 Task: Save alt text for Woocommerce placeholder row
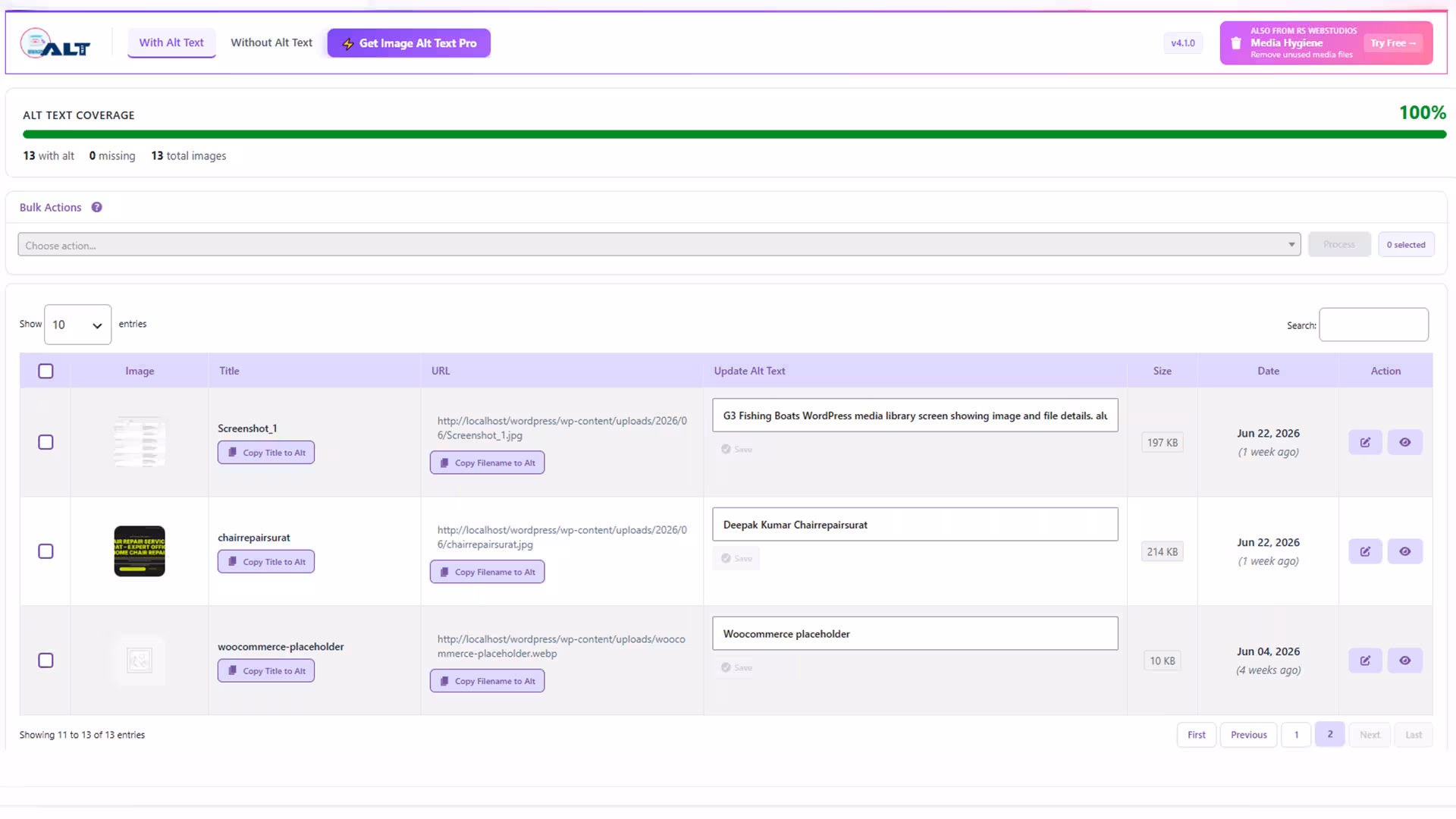pyautogui.click(x=736, y=667)
